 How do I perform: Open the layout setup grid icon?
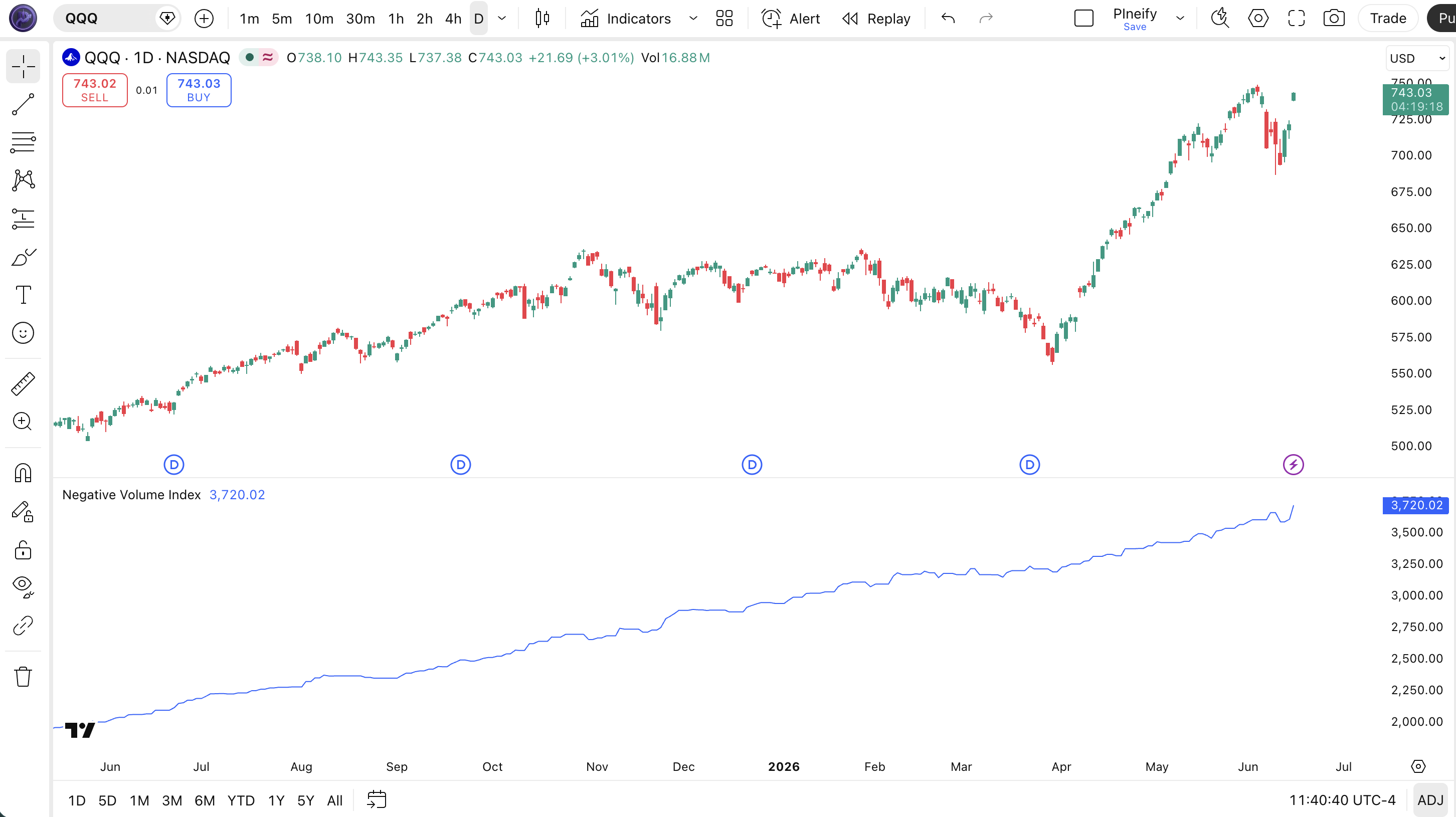724,19
